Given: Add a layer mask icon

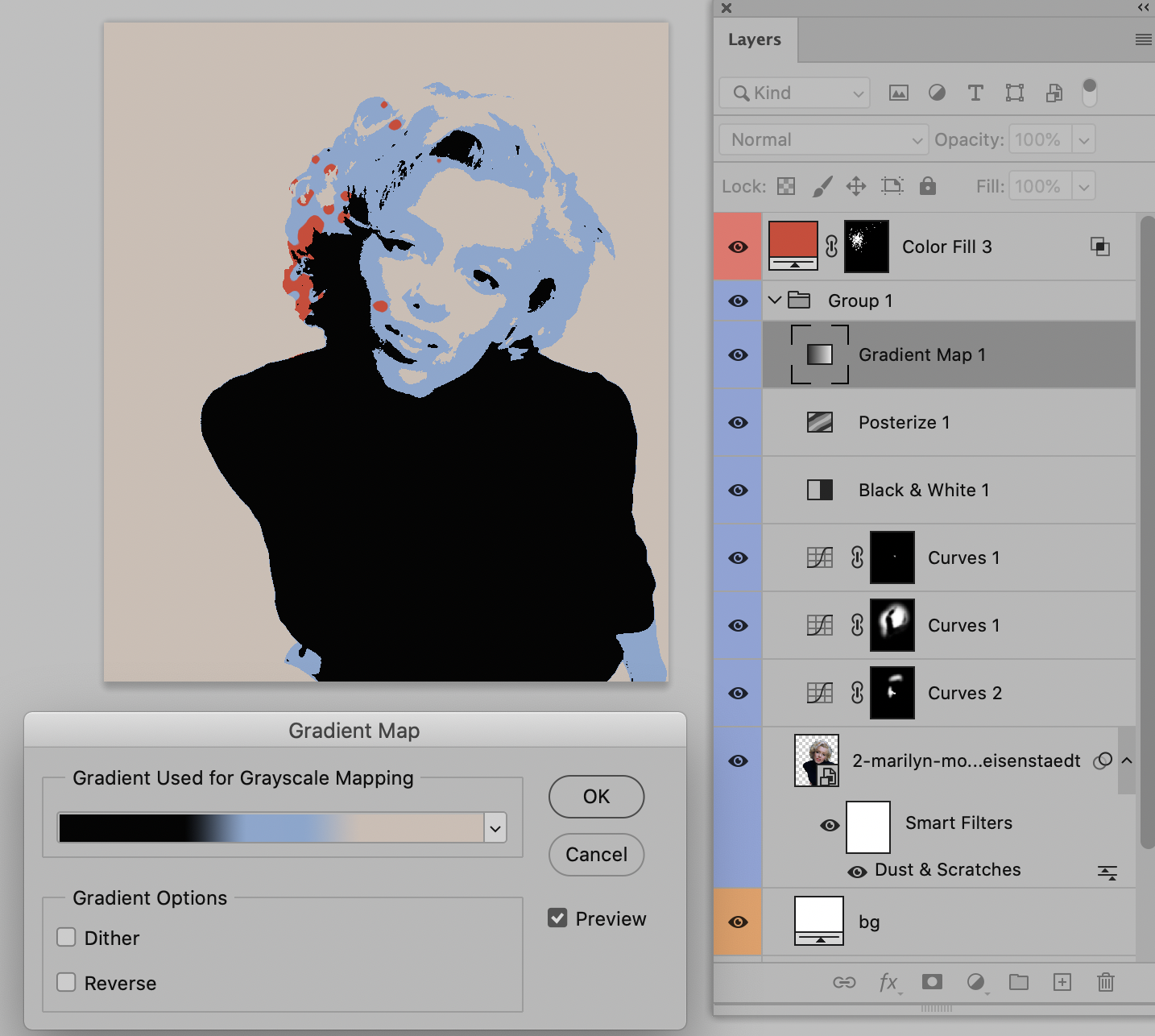Looking at the screenshot, I should point(932,981).
